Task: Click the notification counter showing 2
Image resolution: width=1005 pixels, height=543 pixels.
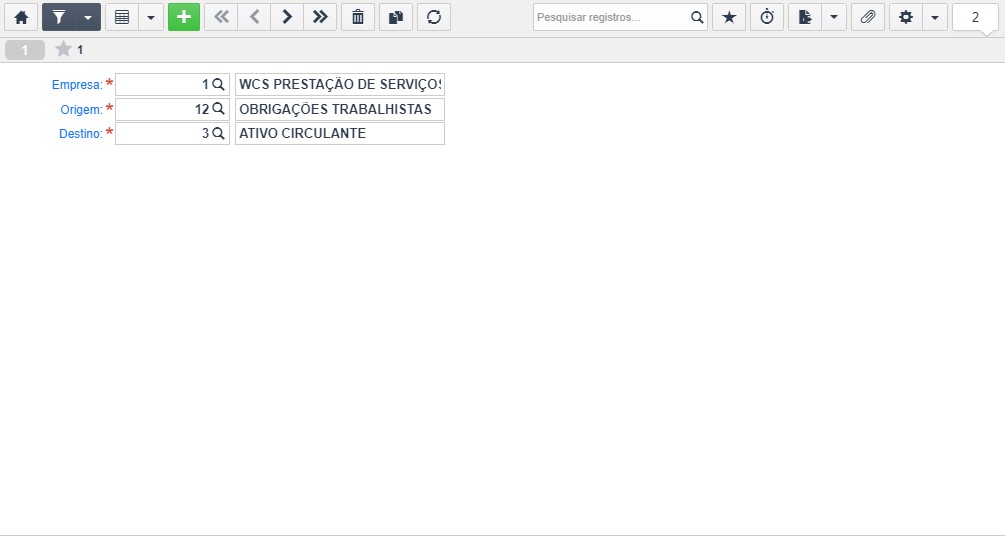Action: [x=976, y=17]
